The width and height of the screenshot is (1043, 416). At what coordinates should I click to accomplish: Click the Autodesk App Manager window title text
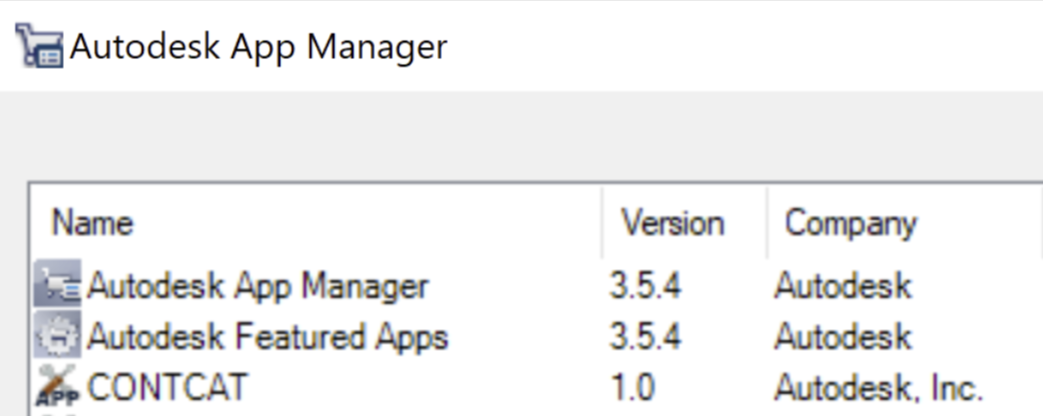point(259,47)
